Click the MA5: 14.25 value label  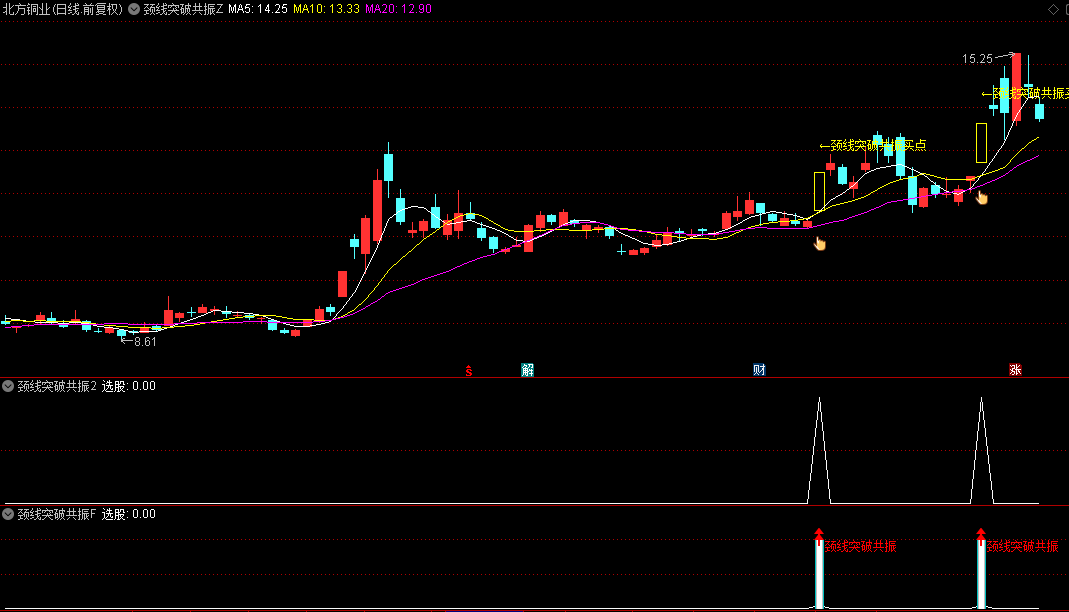click(x=258, y=9)
